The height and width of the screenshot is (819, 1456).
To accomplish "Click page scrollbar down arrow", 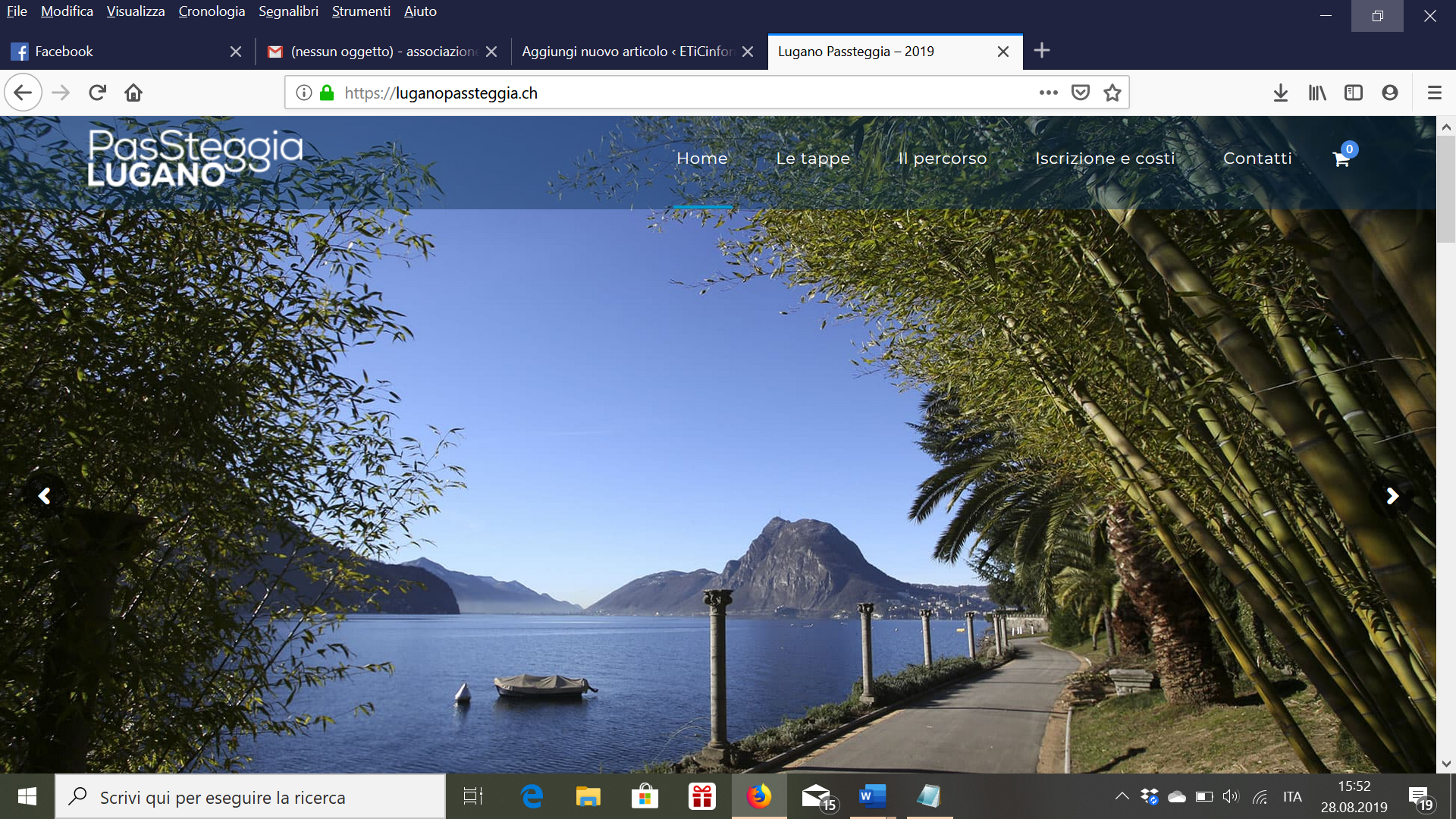I will coord(1446,764).
